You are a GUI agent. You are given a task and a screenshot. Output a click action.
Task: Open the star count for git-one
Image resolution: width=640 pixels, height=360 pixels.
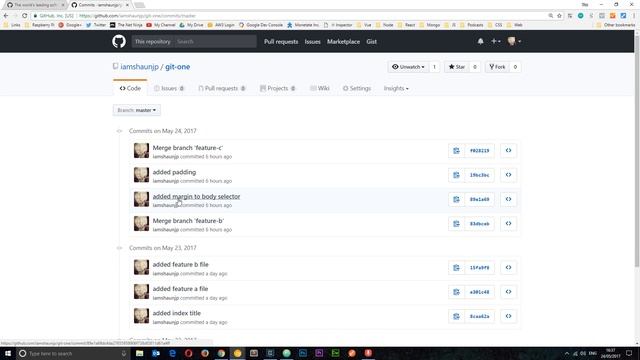[475, 67]
